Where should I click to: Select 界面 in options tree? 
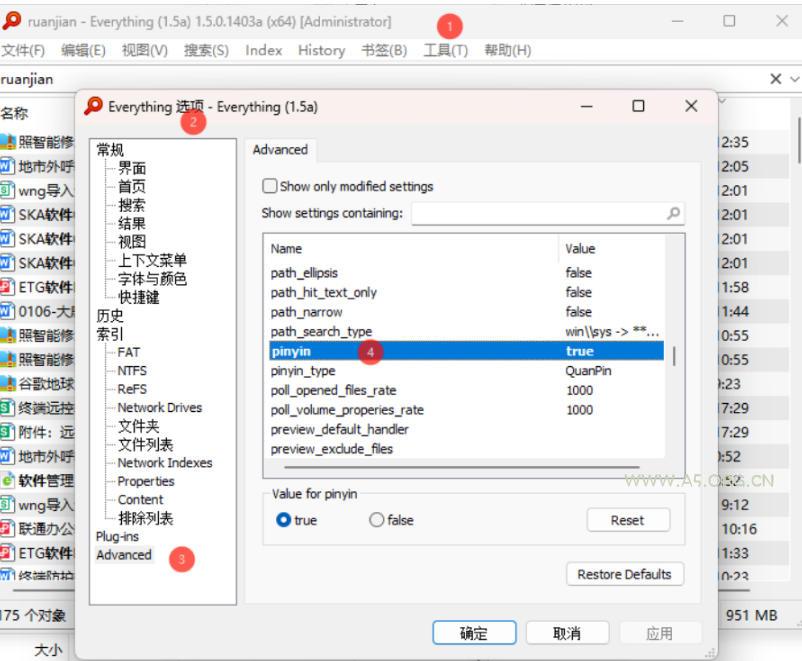point(132,168)
